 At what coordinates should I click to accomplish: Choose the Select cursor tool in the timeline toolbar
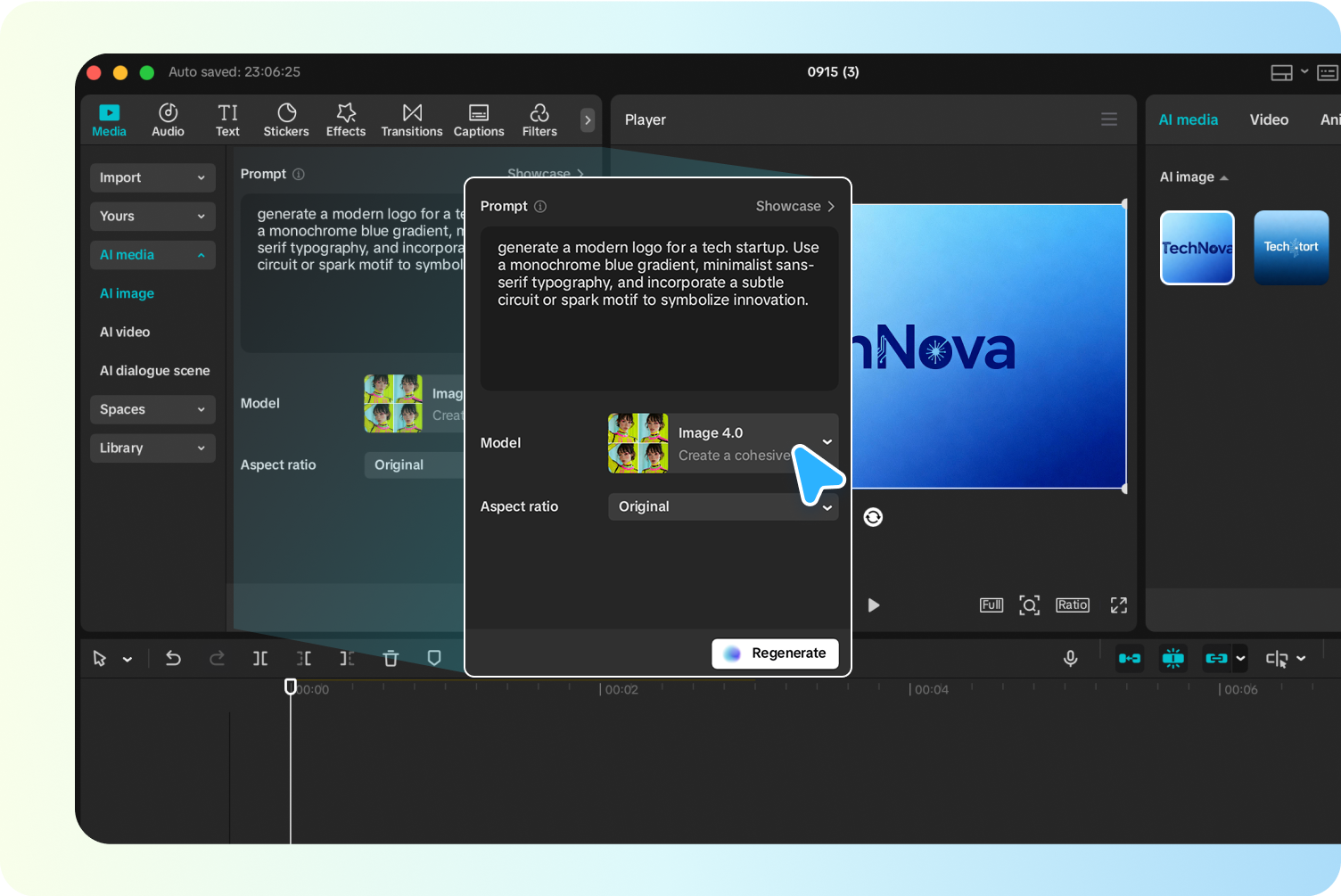(100, 658)
